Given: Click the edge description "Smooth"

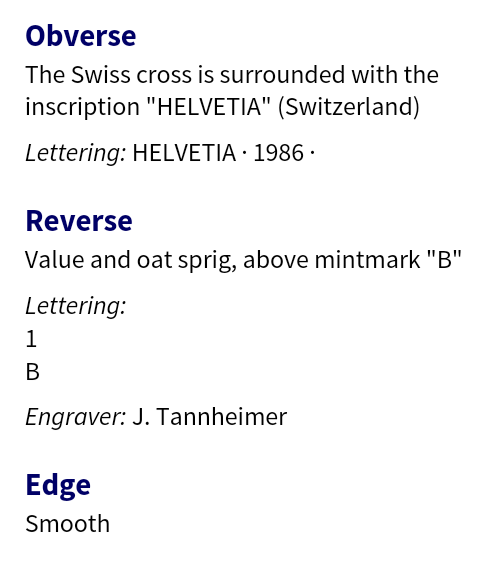Looking at the screenshot, I should point(68,523).
